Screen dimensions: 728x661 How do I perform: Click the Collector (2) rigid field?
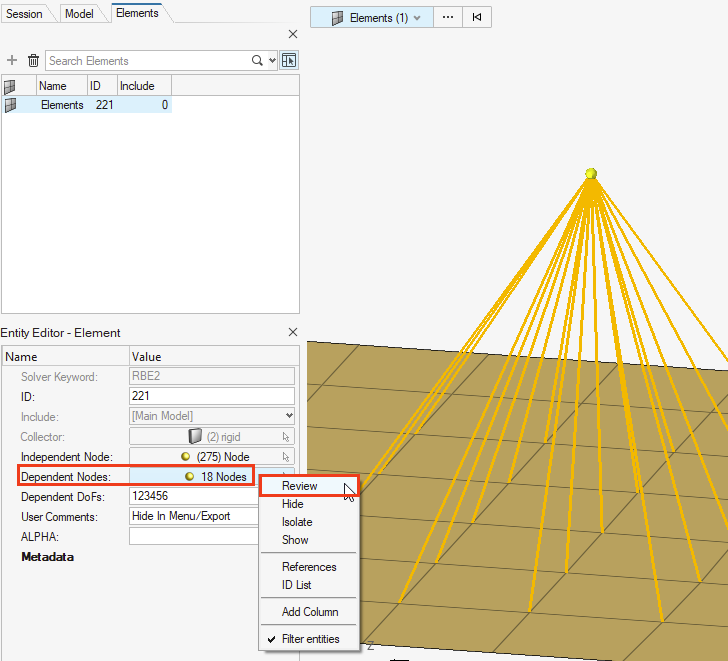(212, 436)
